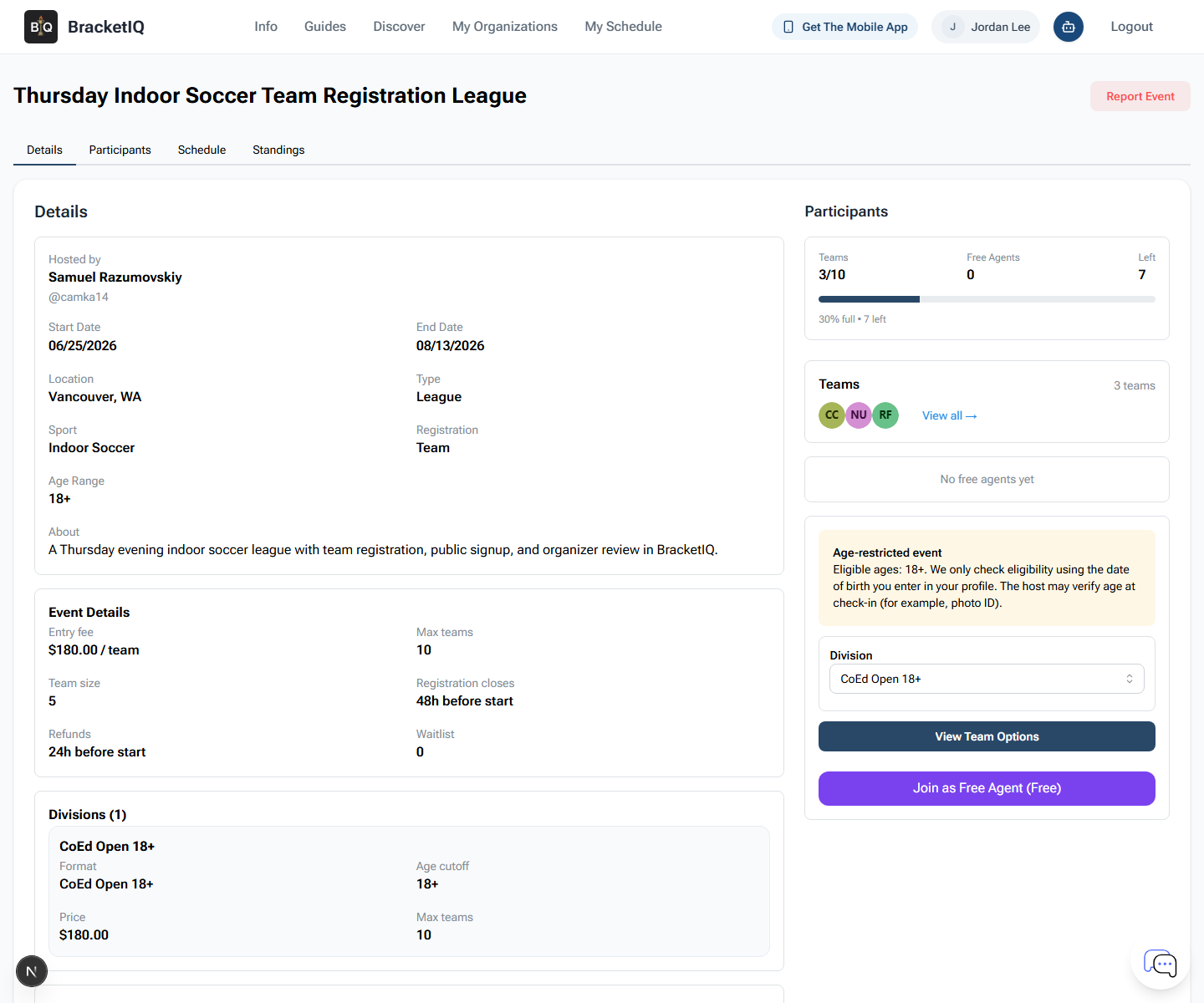Open the RF team avatar
Image resolution: width=1204 pixels, height=1003 pixels.
(885, 415)
